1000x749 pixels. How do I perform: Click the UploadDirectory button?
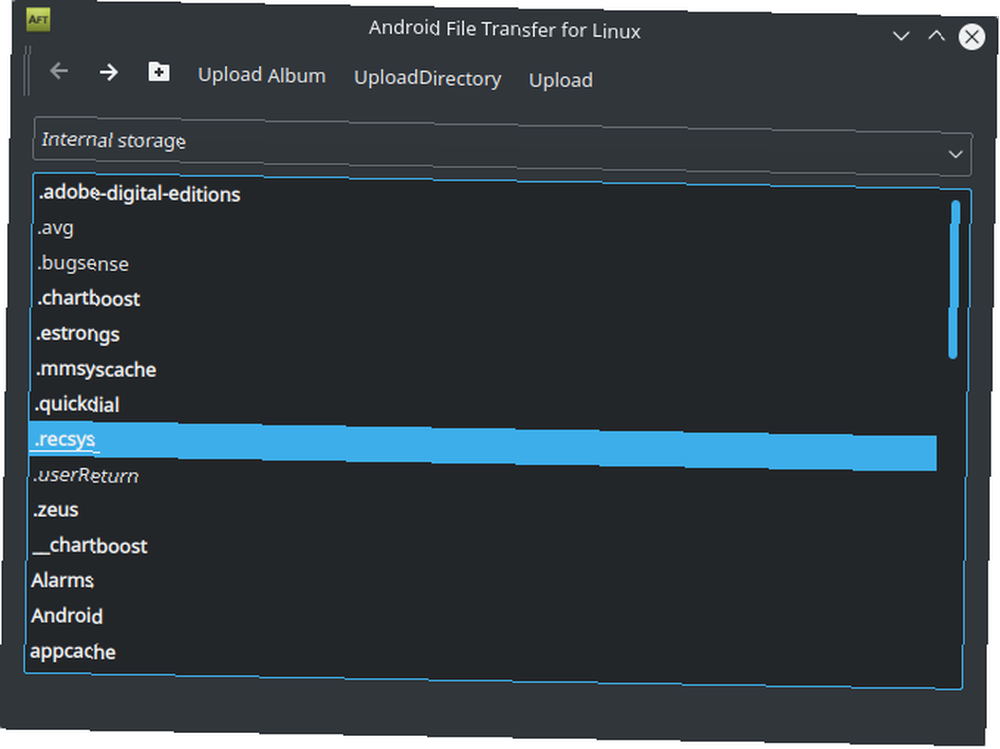[427, 78]
